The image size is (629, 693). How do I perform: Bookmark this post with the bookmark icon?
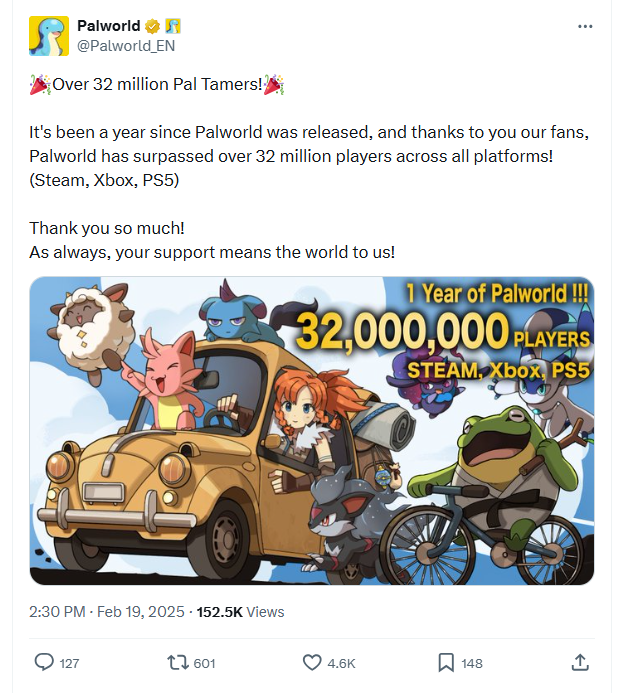tap(445, 662)
